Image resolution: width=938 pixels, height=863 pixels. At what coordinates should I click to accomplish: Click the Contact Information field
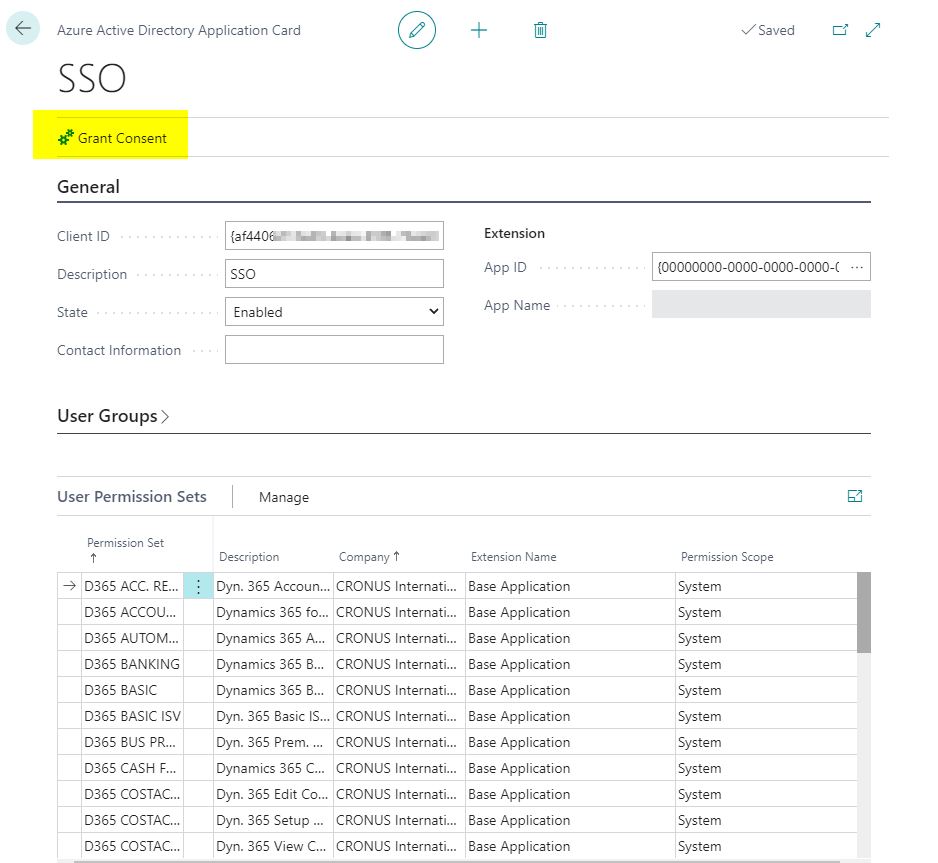click(334, 350)
